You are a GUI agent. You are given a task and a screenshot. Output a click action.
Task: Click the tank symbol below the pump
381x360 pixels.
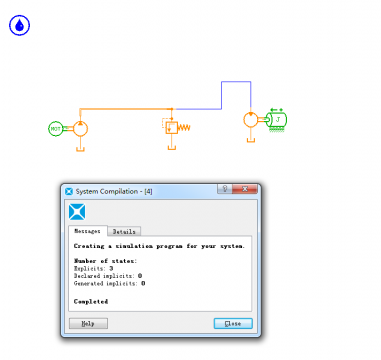tap(80, 149)
